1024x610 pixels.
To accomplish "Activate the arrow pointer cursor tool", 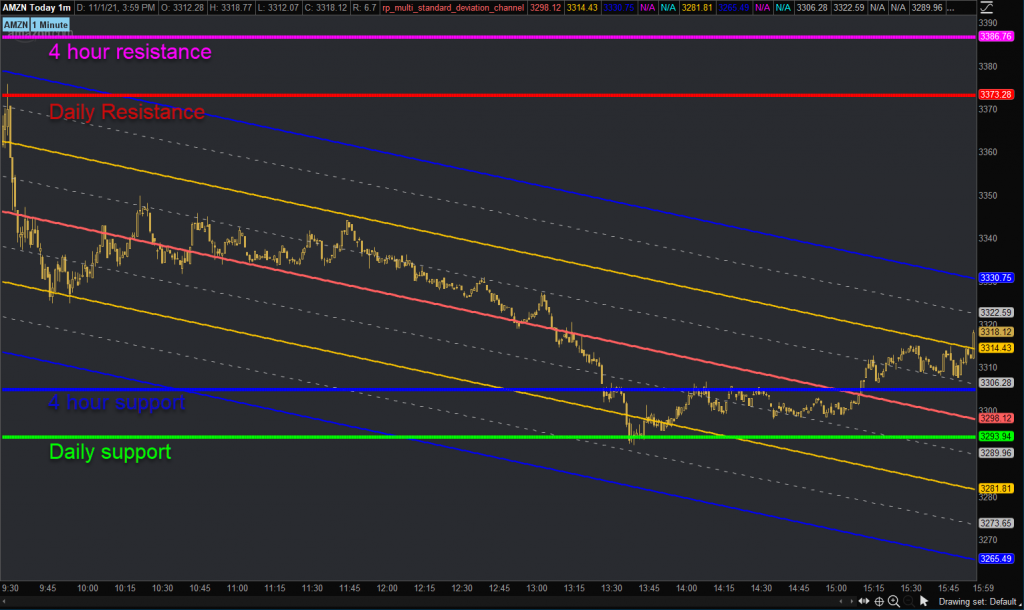I will [x=922, y=601].
